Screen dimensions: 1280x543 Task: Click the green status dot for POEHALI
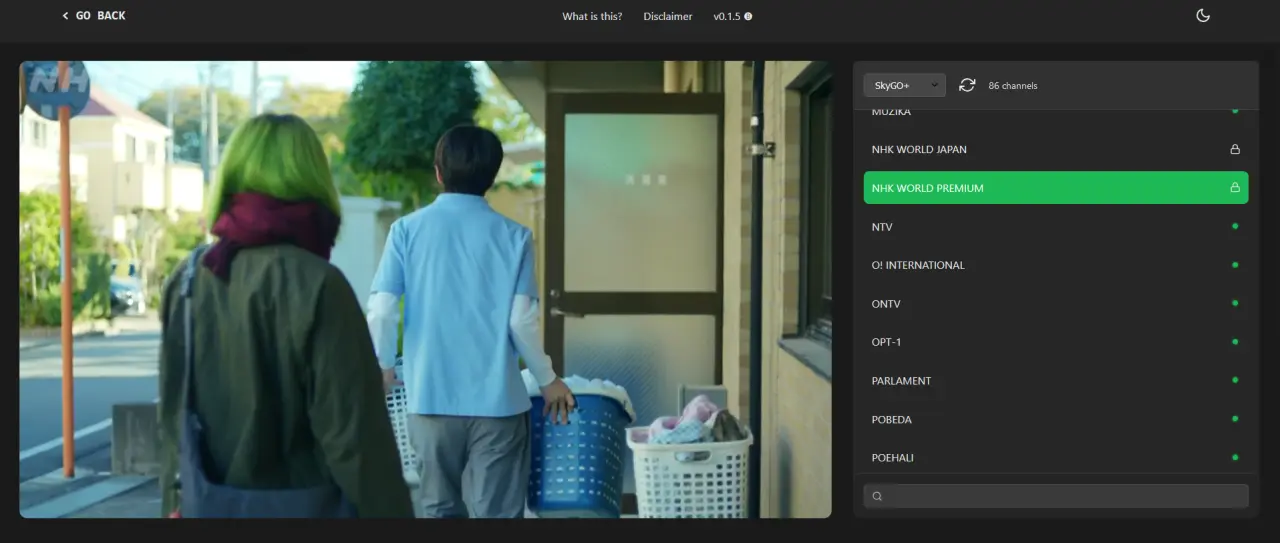pos(1235,457)
